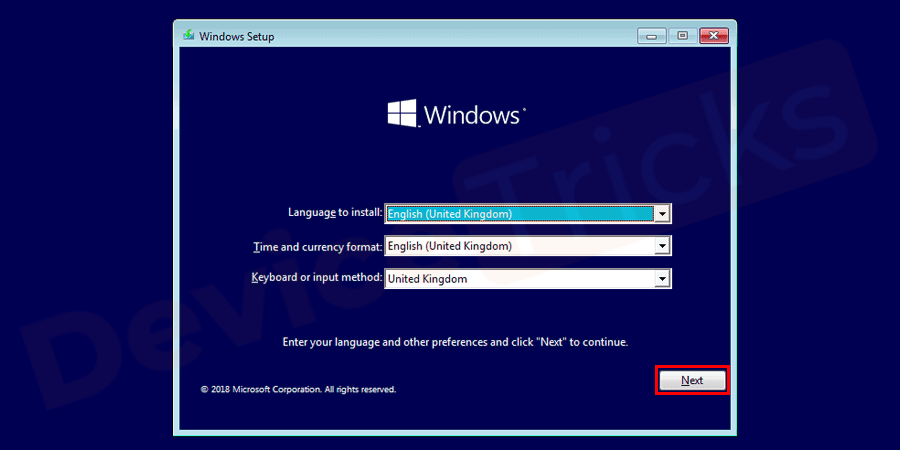Open the Language to install dropdown arrow
This screenshot has height=450, width=900.
(662, 214)
